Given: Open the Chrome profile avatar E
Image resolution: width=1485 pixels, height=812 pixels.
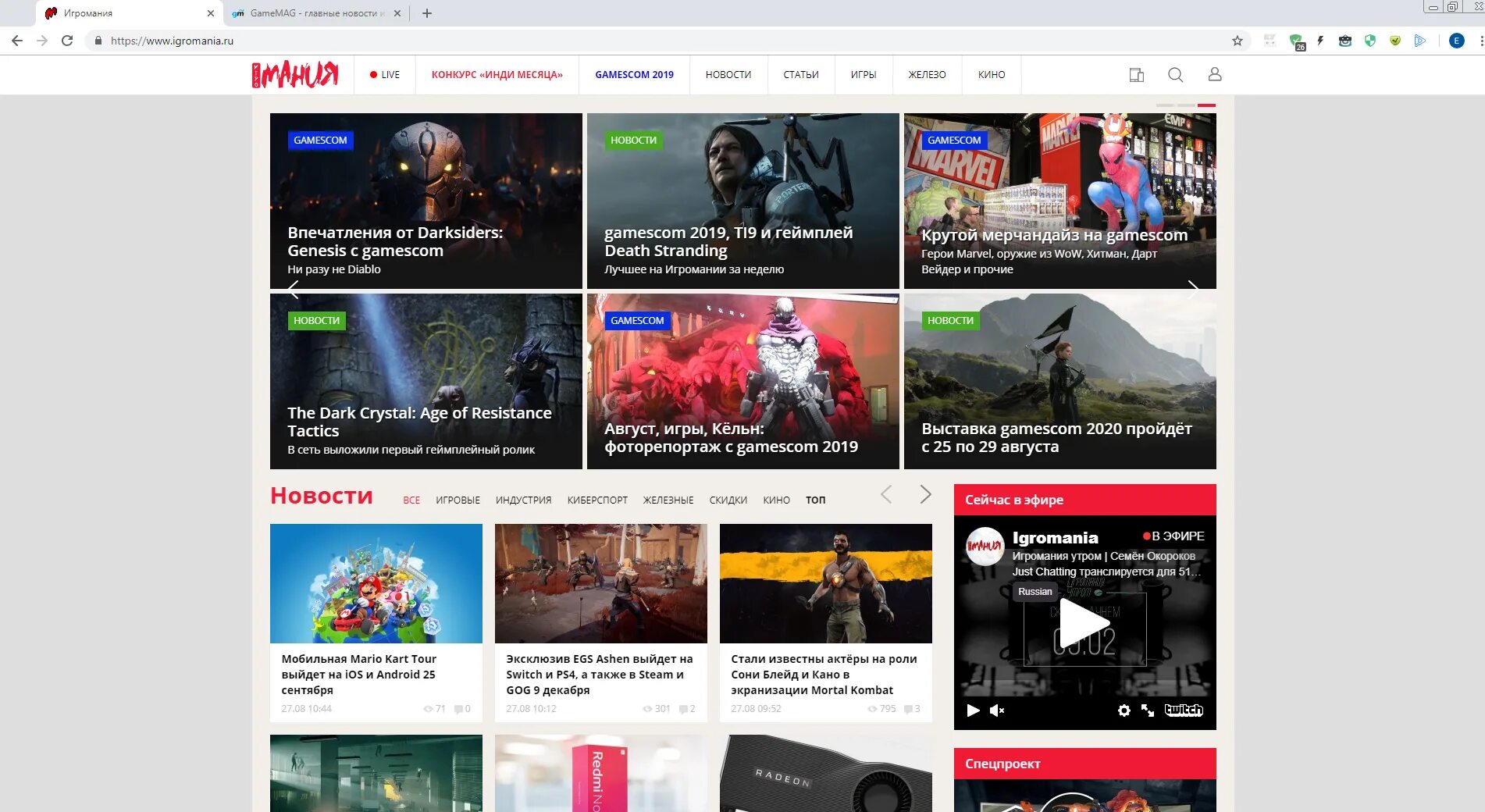Looking at the screenshot, I should point(1456,41).
